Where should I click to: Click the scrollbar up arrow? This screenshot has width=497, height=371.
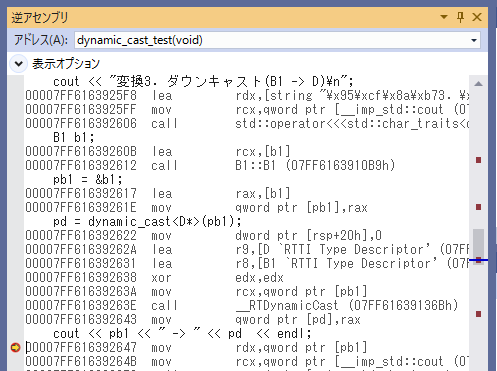tap(478, 84)
